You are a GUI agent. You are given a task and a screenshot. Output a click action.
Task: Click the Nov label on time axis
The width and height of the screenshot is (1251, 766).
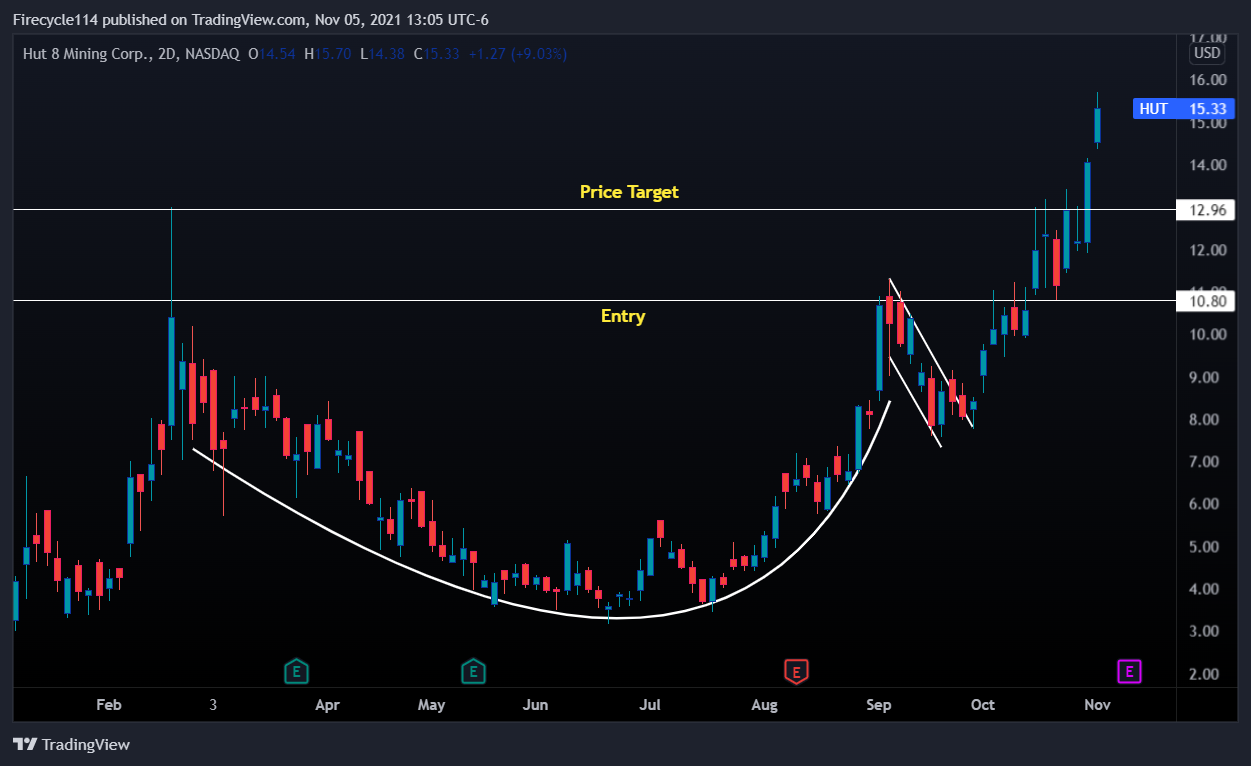tap(1097, 705)
